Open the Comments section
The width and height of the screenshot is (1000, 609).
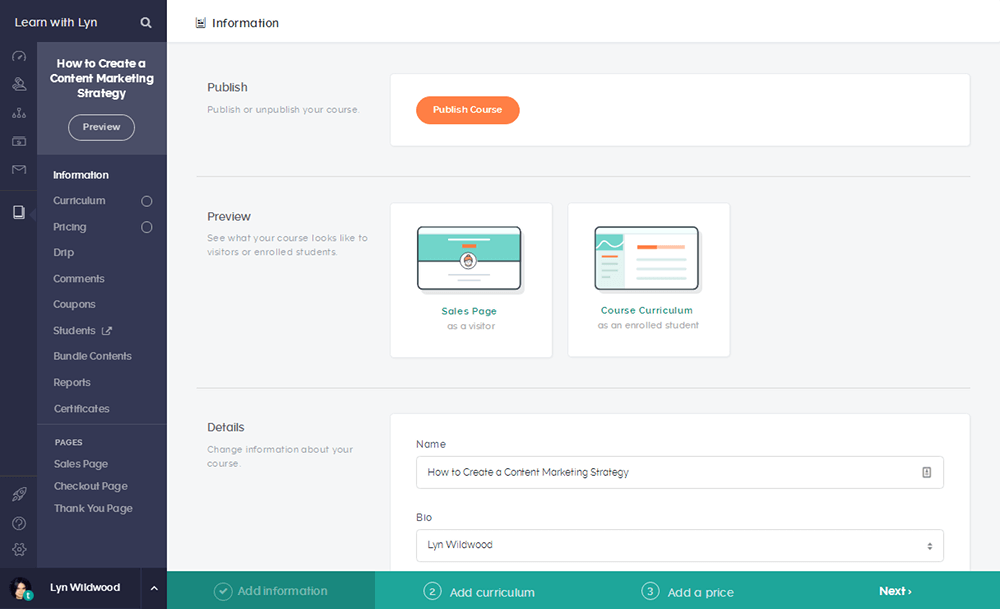tap(78, 279)
